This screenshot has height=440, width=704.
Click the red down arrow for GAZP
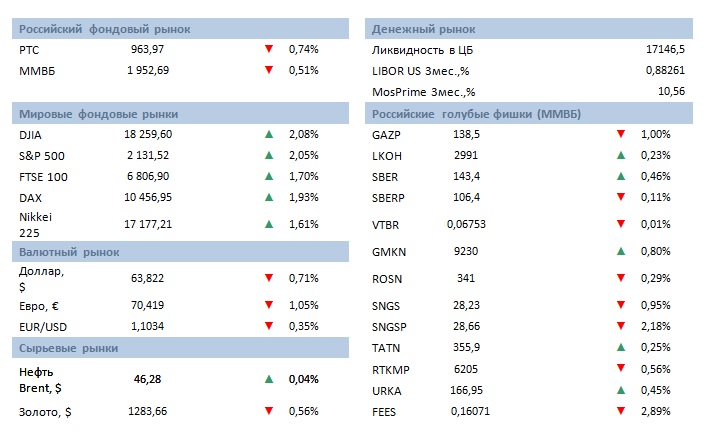click(x=621, y=133)
